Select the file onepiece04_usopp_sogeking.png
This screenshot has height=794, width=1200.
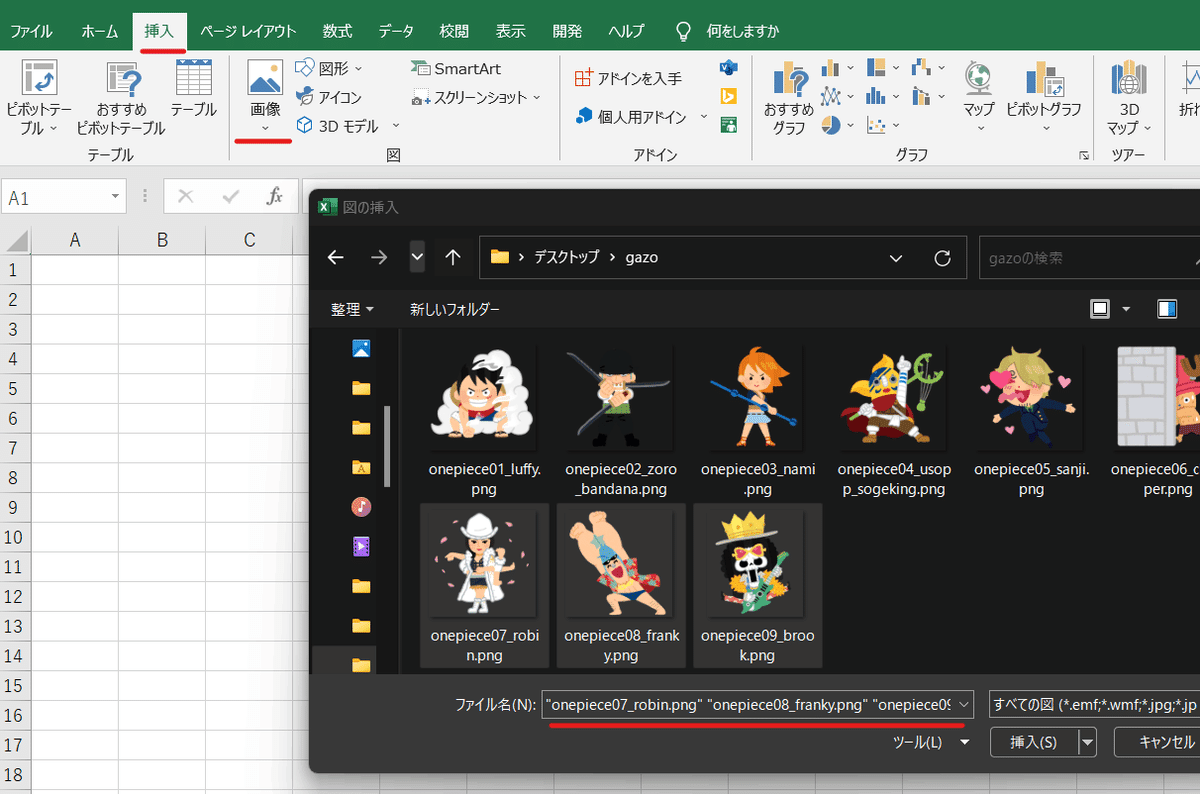[x=893, y=422]
